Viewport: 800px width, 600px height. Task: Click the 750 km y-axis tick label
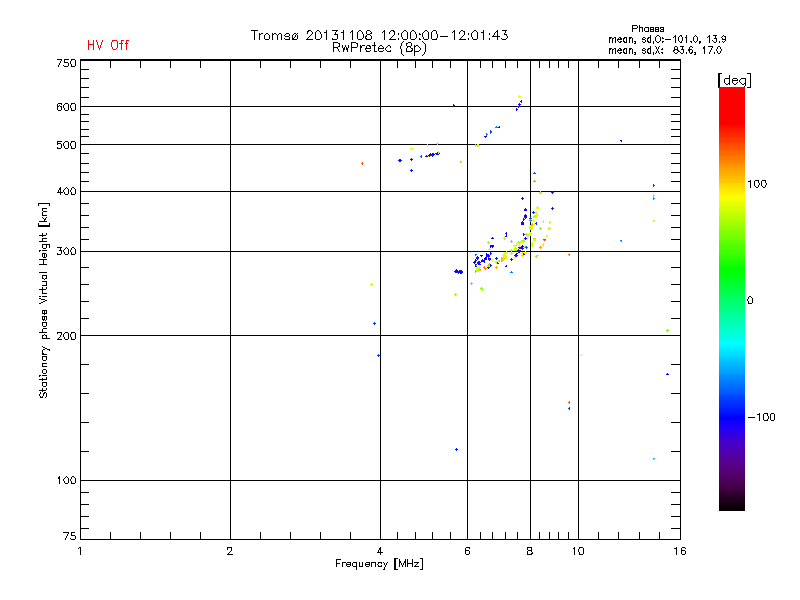coord(65,62)
